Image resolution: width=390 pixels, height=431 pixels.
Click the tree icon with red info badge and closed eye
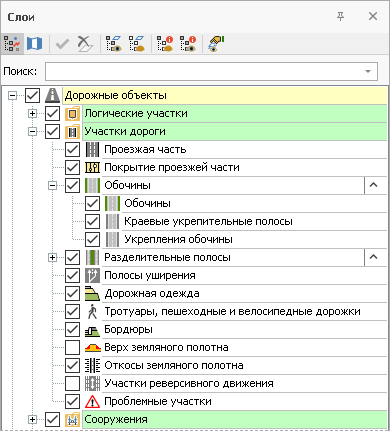coord(165,44)
